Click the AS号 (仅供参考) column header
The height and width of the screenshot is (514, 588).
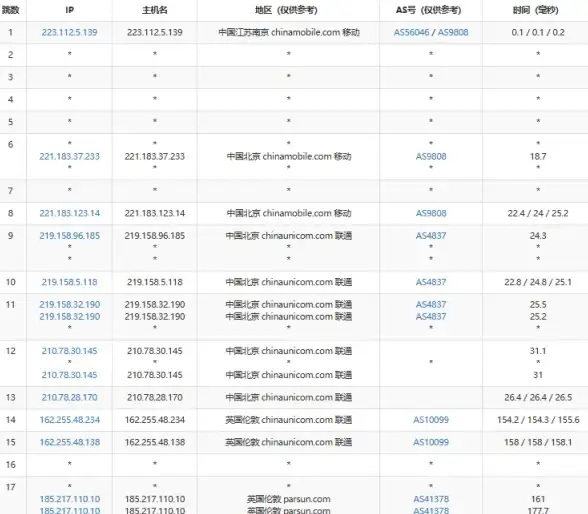tap(430, 10)
